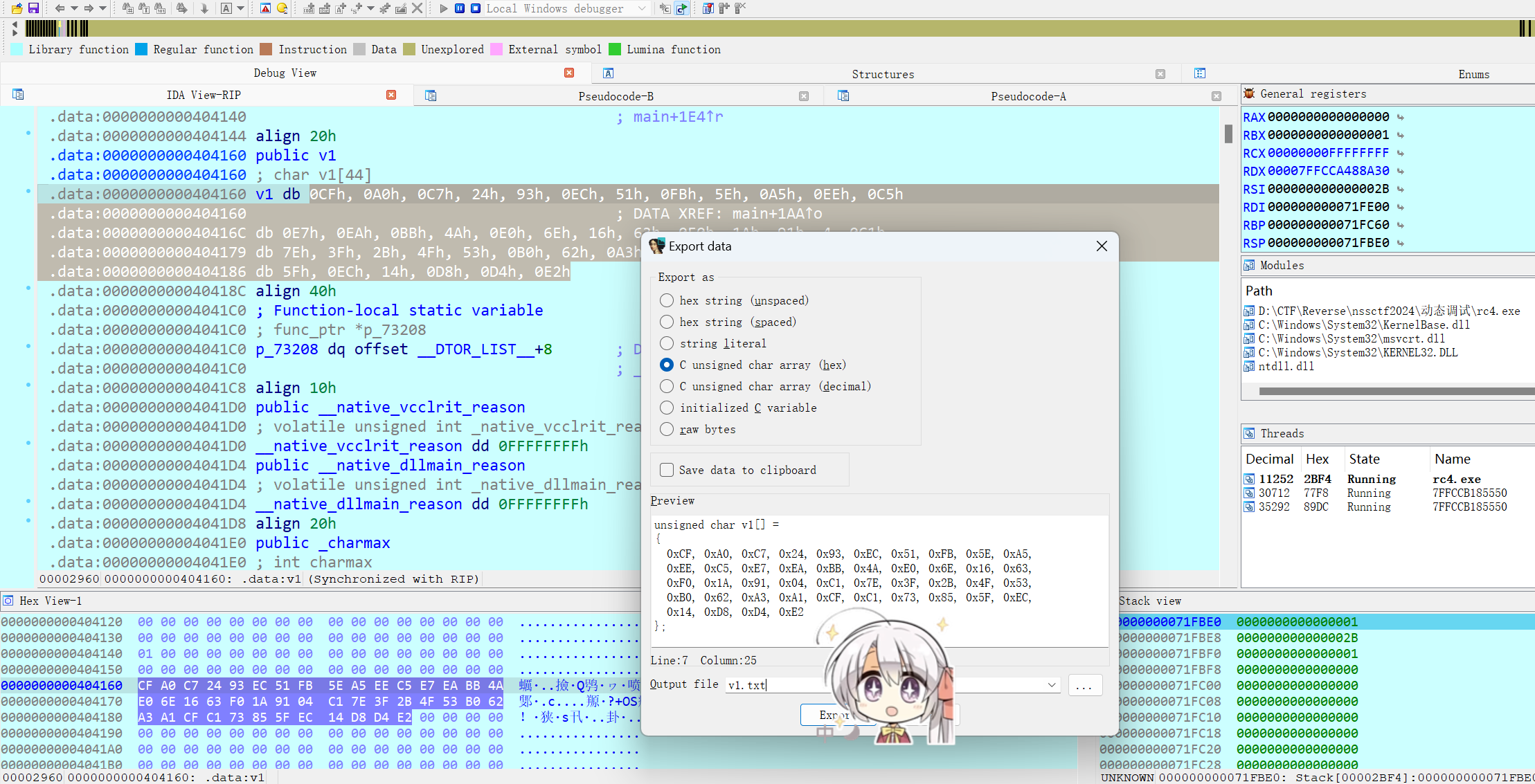This screenshot has height=784, width=1535.
Task: Click the Modules panel icon
Action: tap(1249, 265)
